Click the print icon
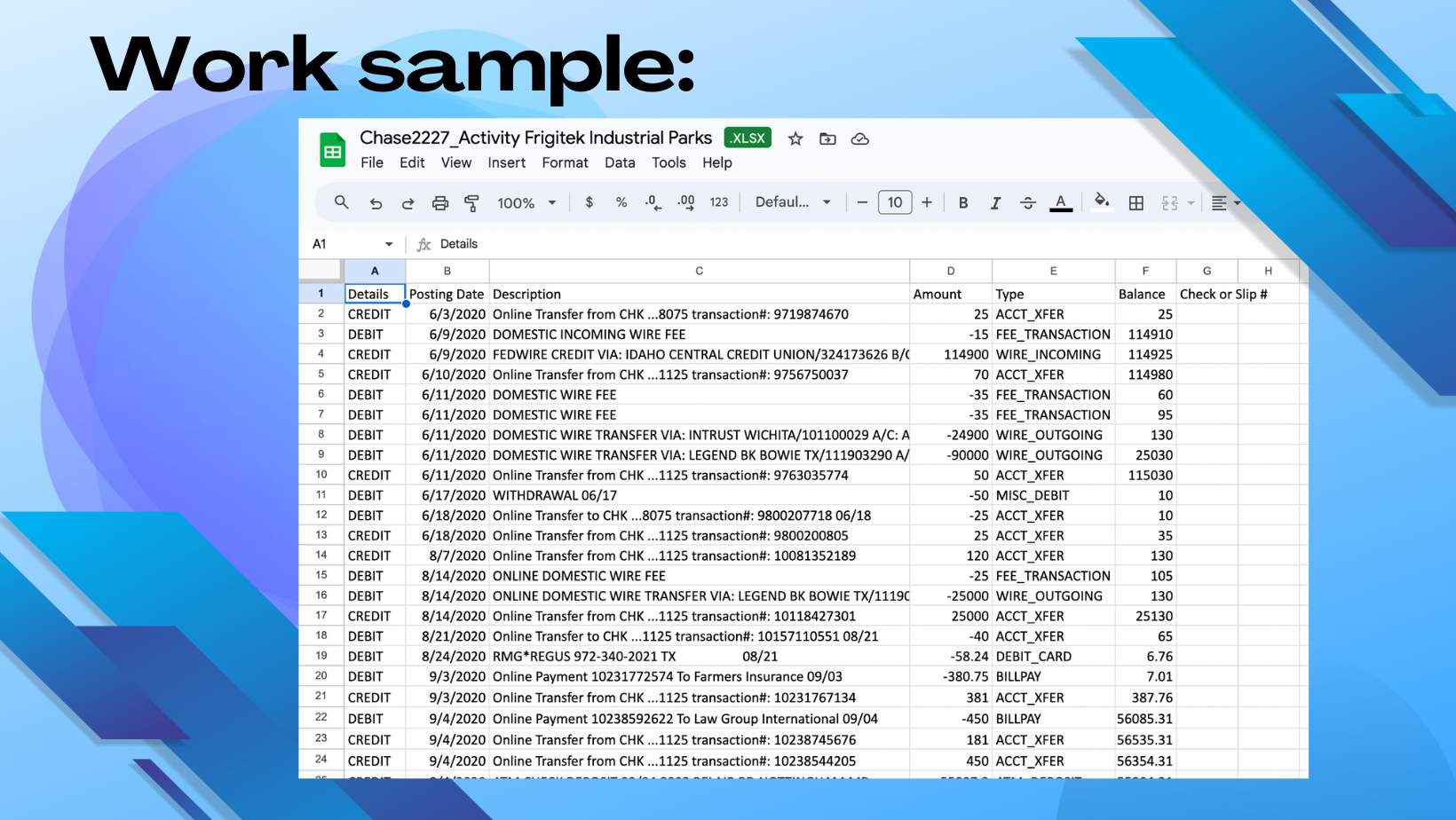 pos(439,203)
